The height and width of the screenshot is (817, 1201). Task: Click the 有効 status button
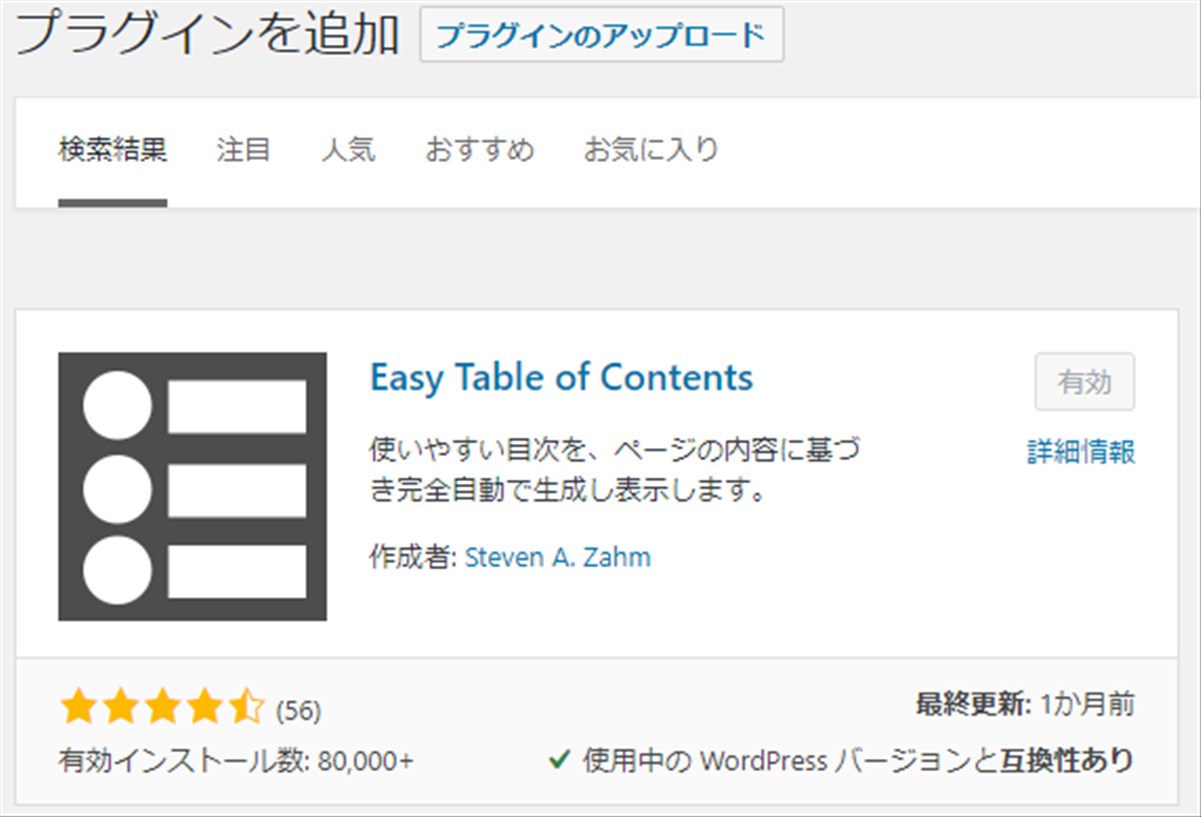[x=1084, y=382]
